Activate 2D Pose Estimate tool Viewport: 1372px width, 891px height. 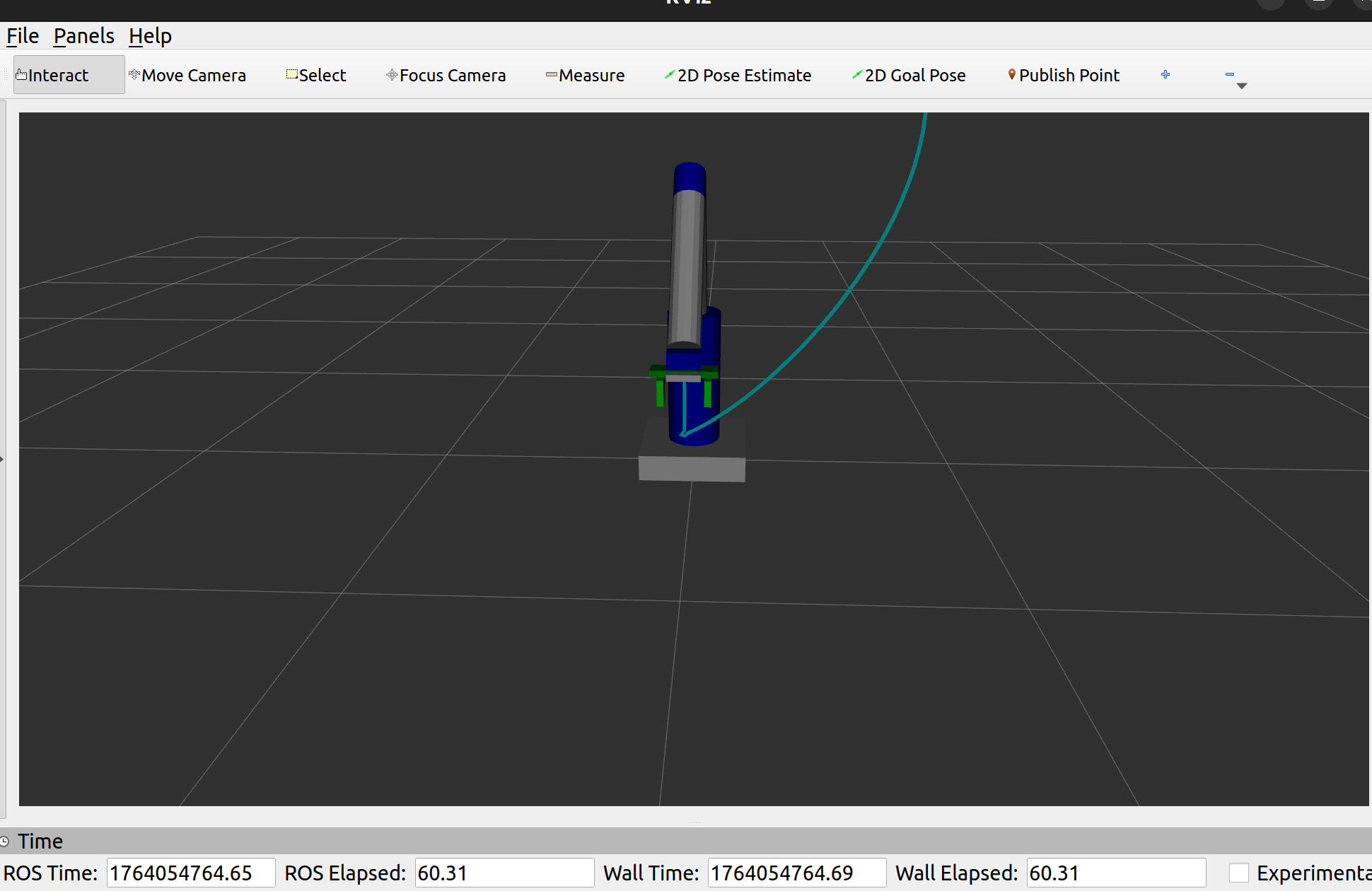pyautogui.click(x=738, y=75)
